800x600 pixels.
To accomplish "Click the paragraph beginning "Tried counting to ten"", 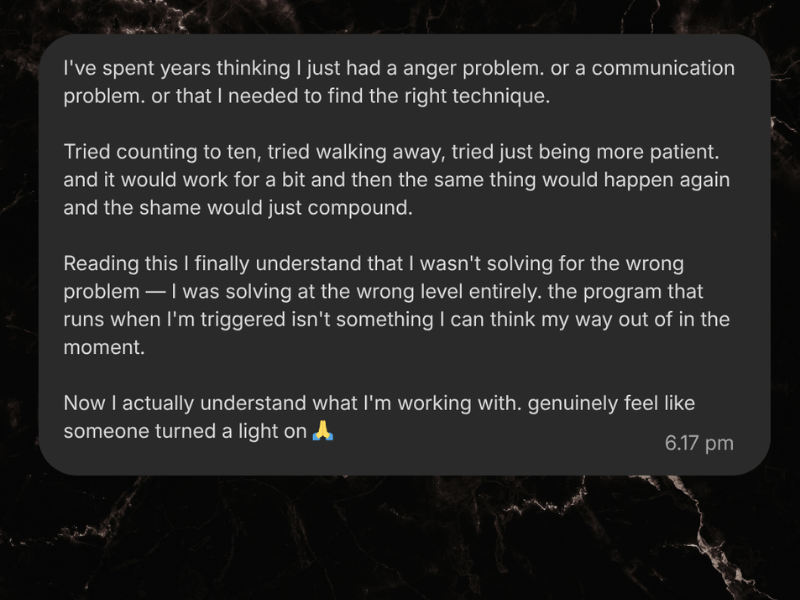I will click(397, 181).
